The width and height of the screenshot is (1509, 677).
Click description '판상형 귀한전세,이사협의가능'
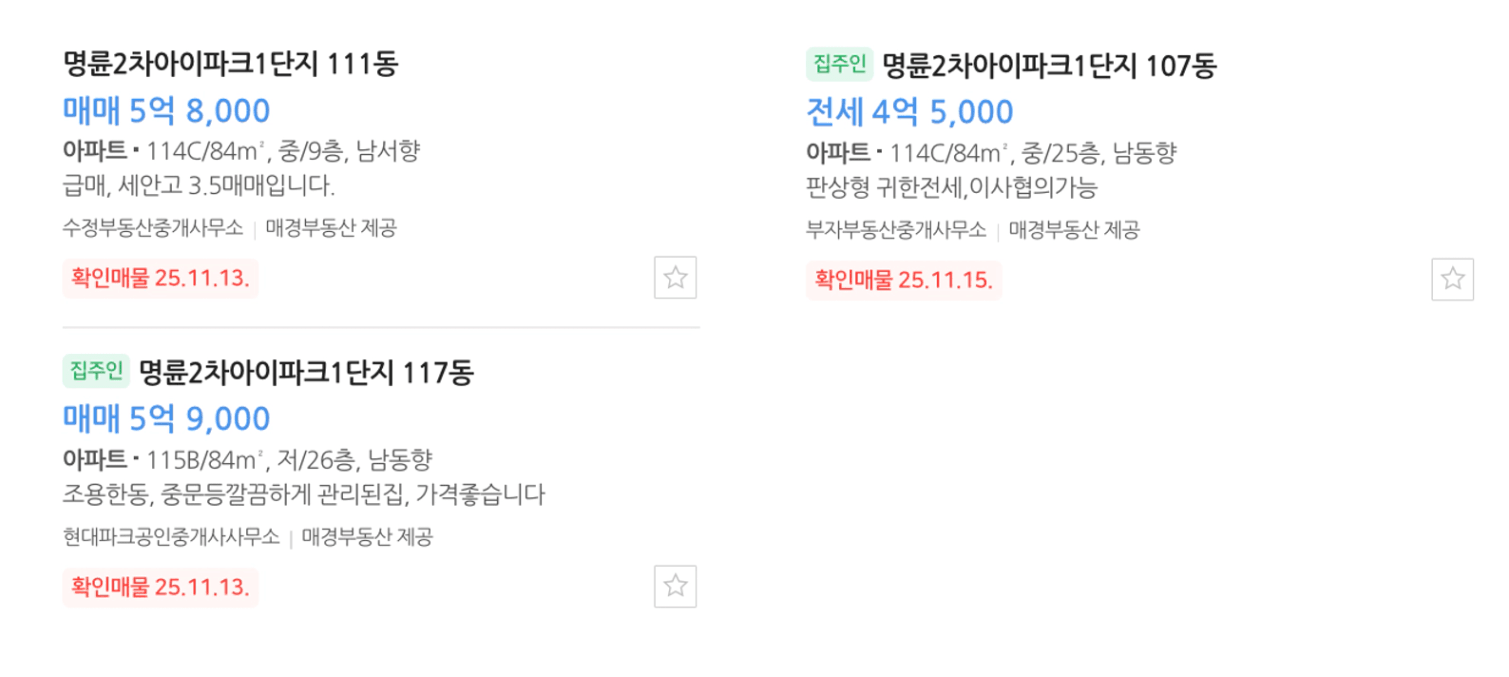(951, 188)
